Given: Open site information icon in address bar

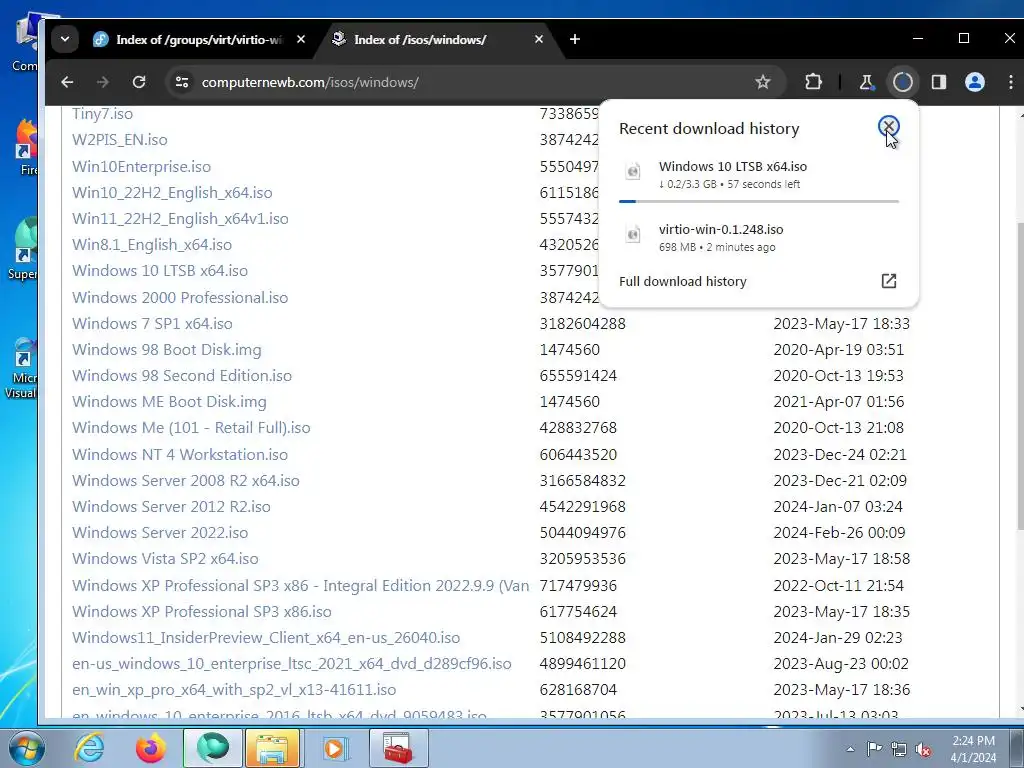Looking at the screenshot, I should tap(182, 82).
